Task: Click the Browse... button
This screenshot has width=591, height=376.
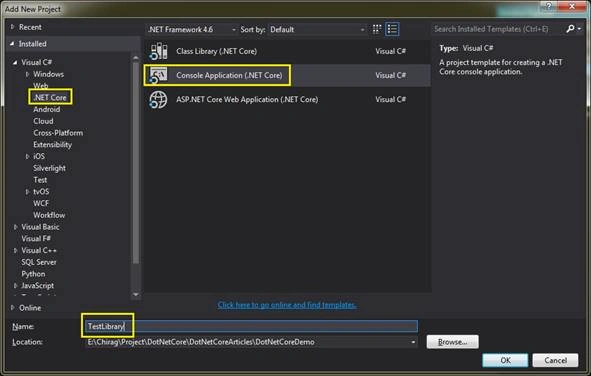Action: pyautogui.click(x=453, y=342)
